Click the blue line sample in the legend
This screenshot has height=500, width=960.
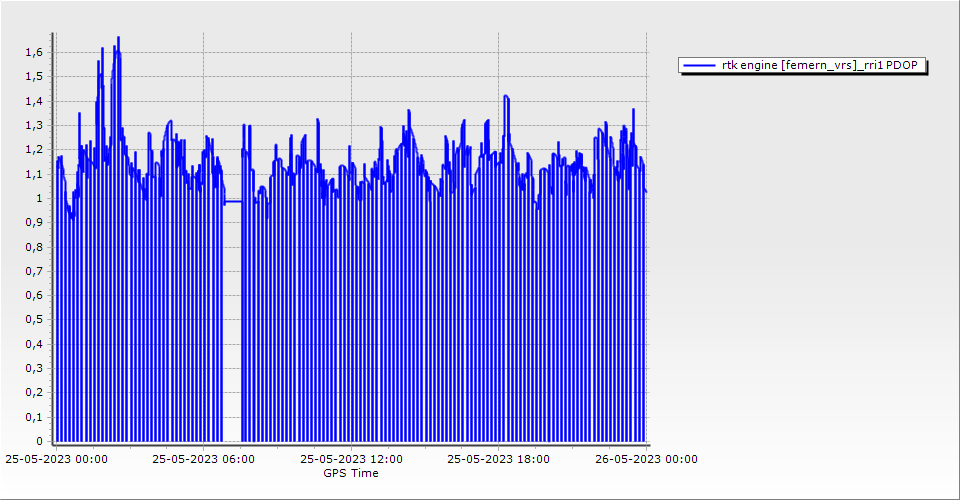pyautogui.click(x=699, y=65)
